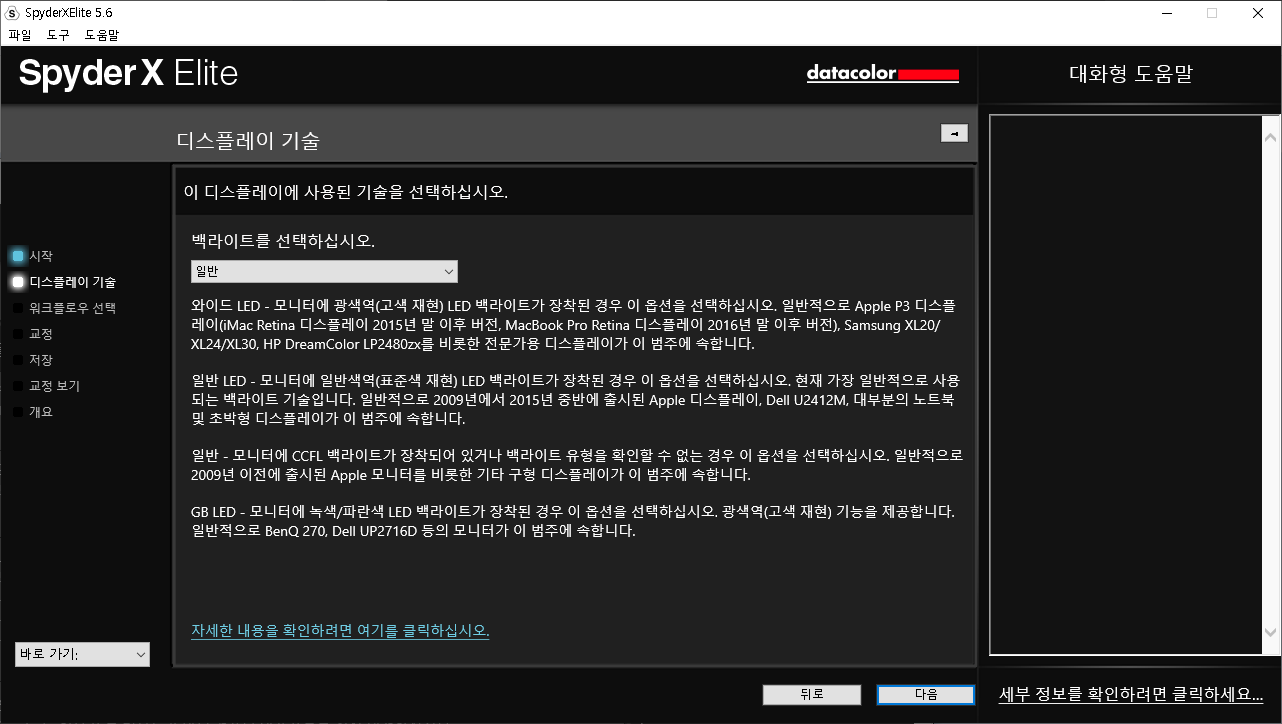The width and height of the screenshot is (1282, 724).
Task: Click the 백라이트를 선택하십시오 label
Action: point(283,241)
